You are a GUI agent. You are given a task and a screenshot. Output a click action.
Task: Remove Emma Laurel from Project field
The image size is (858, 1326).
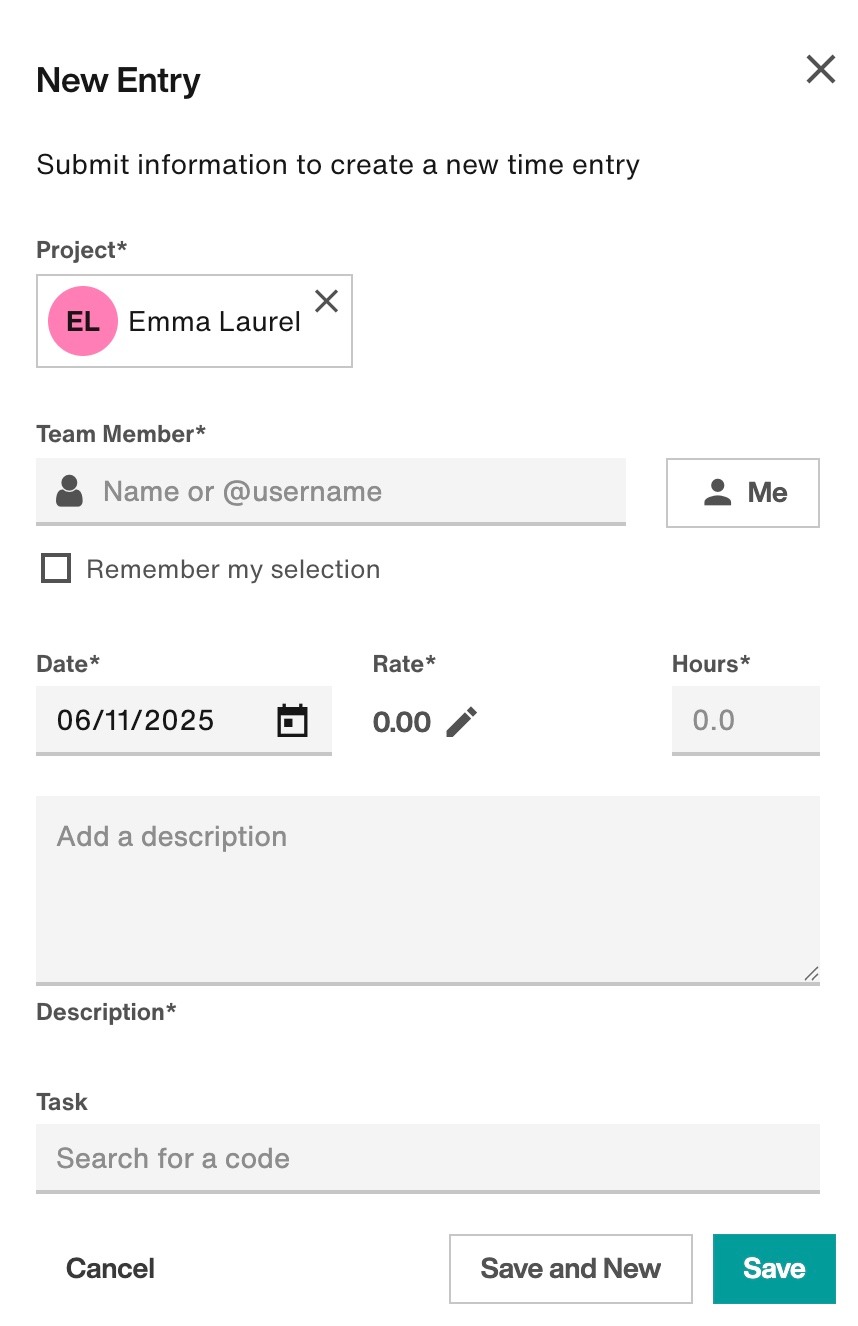326,300
